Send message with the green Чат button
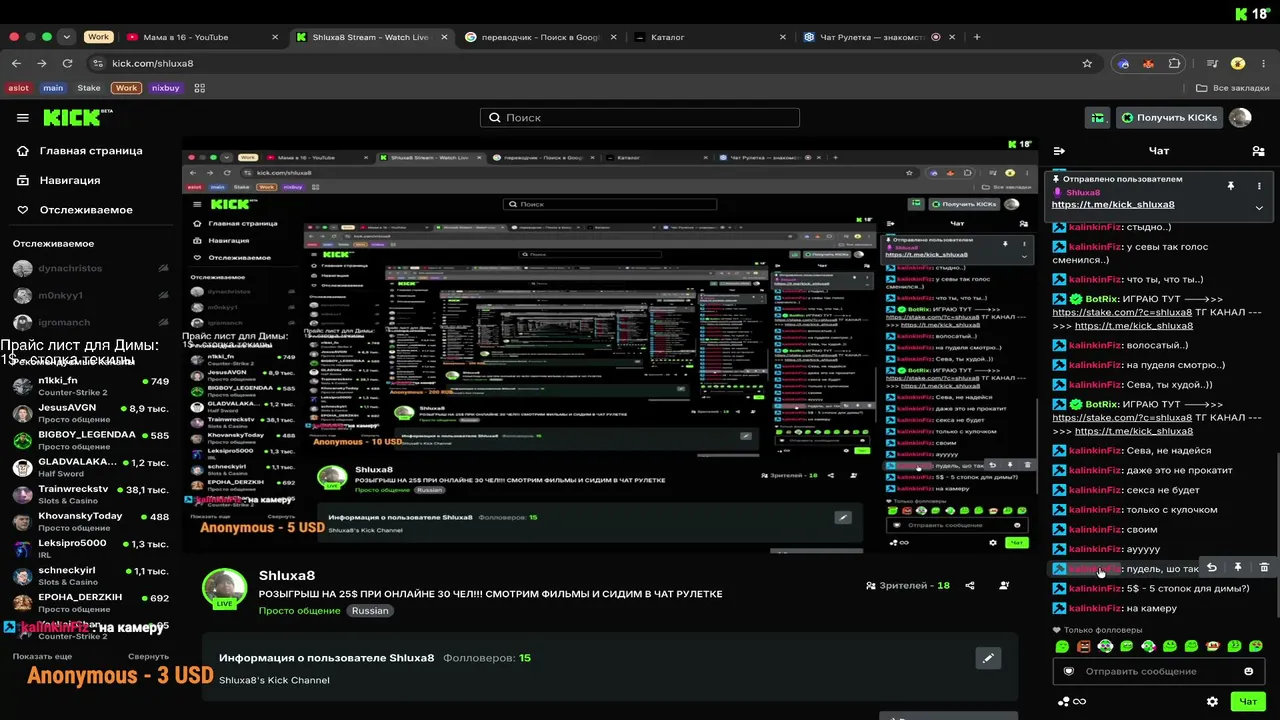Image resolution: width=1280 pixels, height=720 pixels. (1248, 702)
